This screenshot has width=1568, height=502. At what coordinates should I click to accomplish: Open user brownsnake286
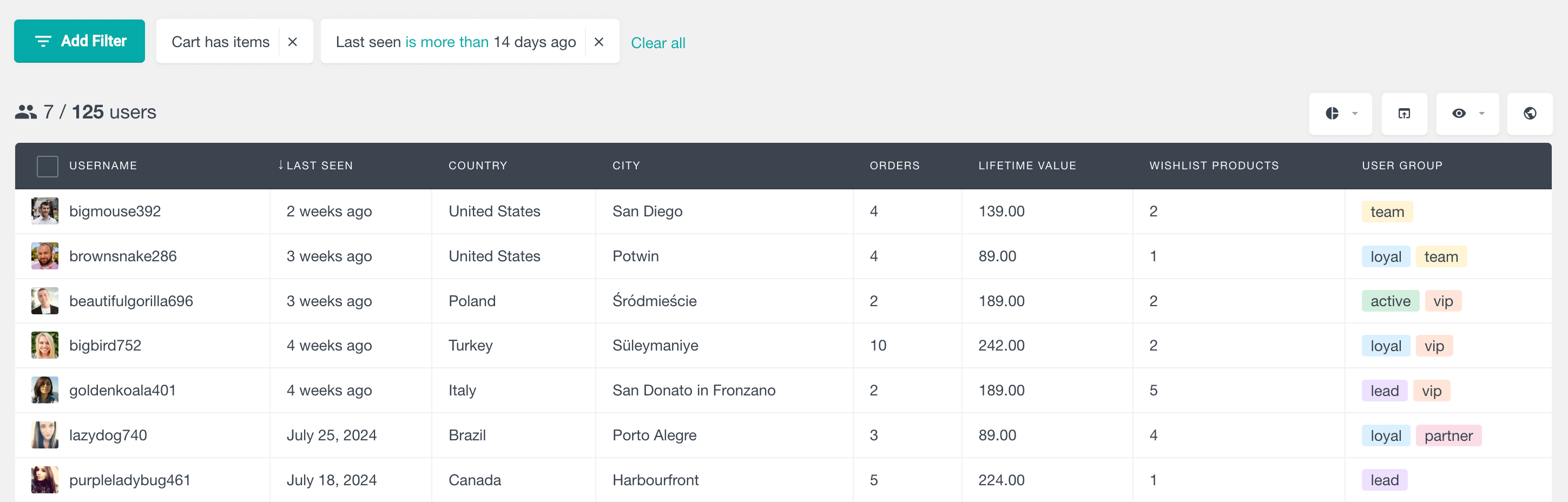tap(122, 256)
